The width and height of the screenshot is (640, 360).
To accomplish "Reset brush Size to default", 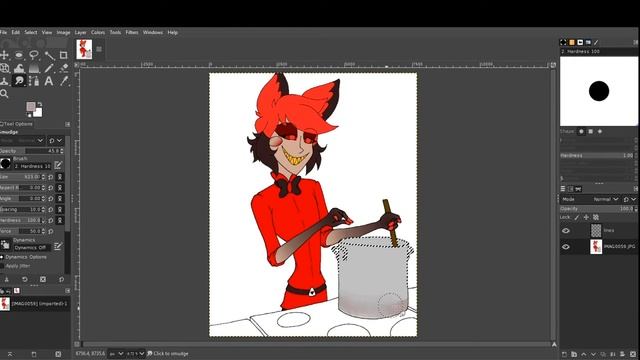I will [51, 177].
